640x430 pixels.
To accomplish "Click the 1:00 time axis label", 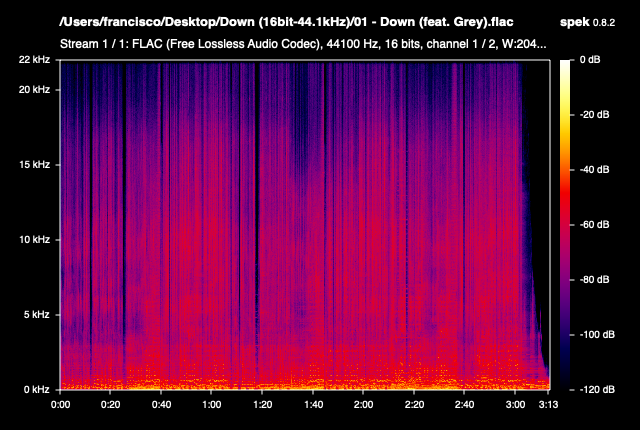I will [x=211, y=405].
